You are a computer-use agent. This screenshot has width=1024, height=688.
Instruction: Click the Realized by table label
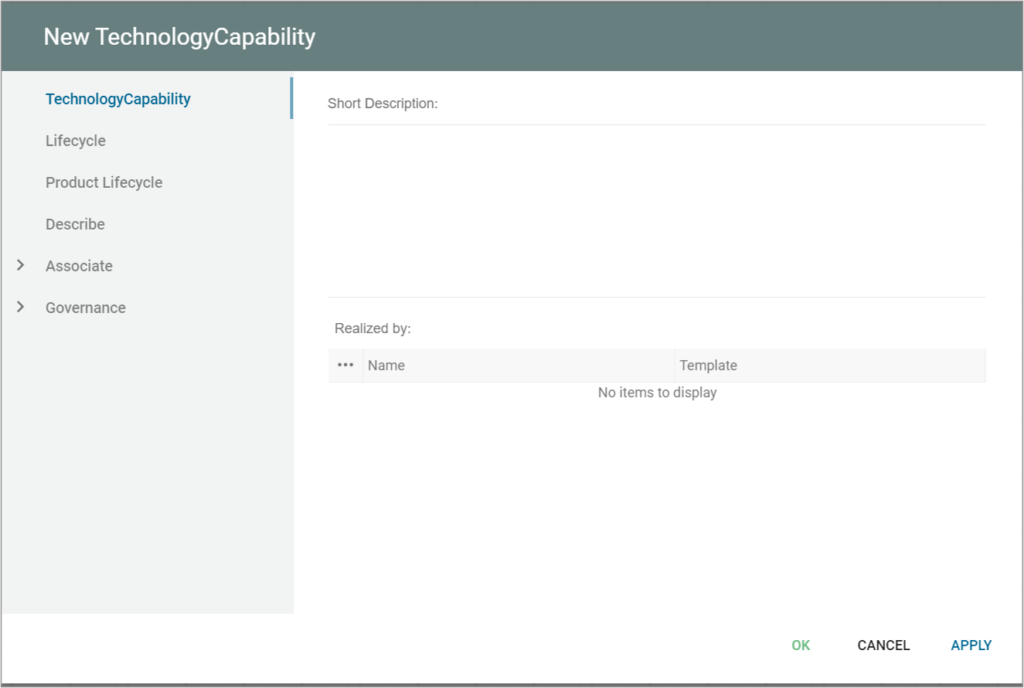click(x=371, y=328)
